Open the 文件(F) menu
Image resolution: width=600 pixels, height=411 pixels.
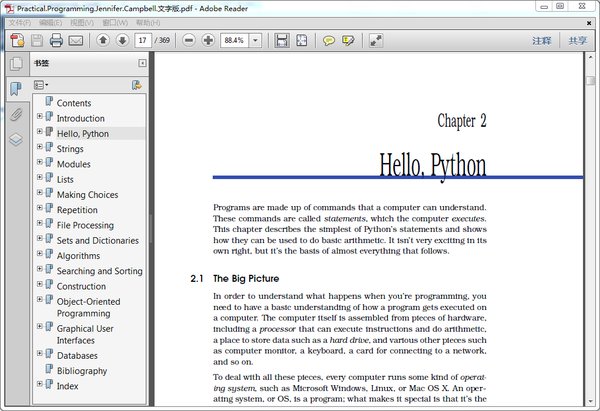[x=19, y=22]
